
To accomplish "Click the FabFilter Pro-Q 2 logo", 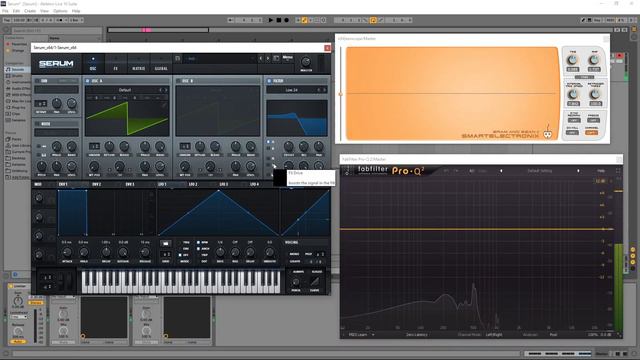I will [x=391, y=170].
